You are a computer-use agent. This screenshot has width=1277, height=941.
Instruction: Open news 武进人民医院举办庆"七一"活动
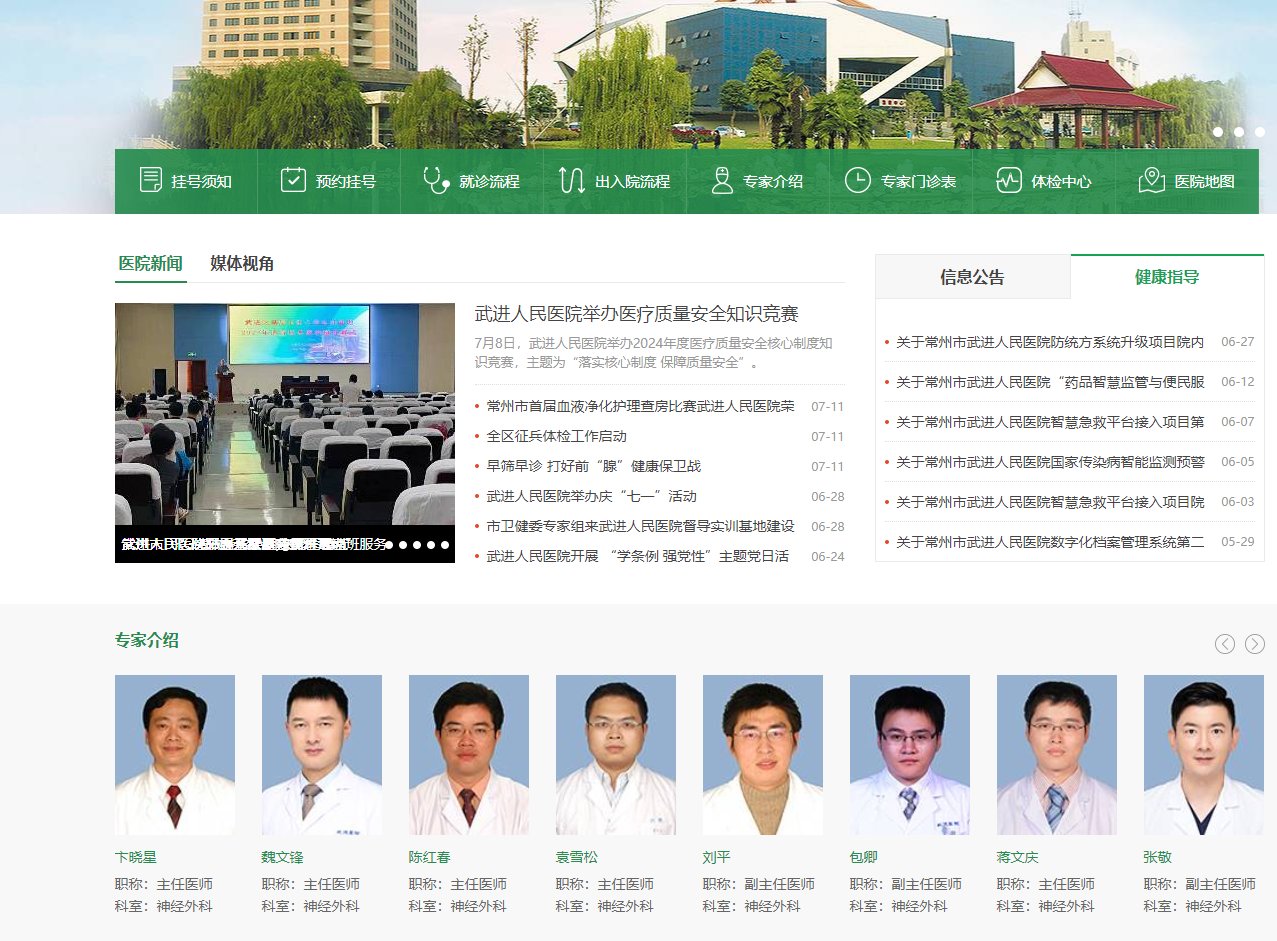(x=592, y=496)
